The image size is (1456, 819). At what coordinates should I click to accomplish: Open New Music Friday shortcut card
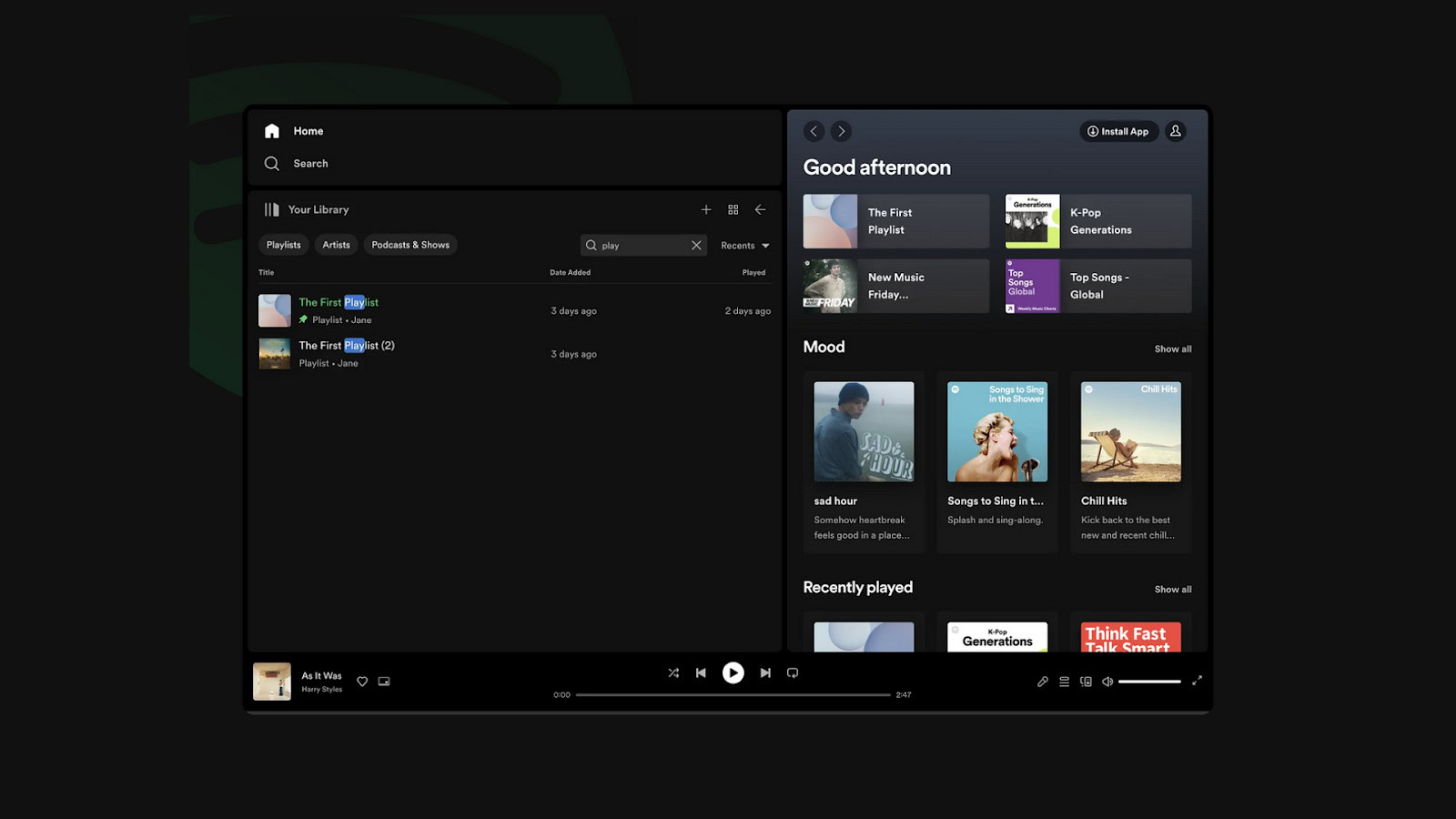pyautogui.click(x=895, y=286)
